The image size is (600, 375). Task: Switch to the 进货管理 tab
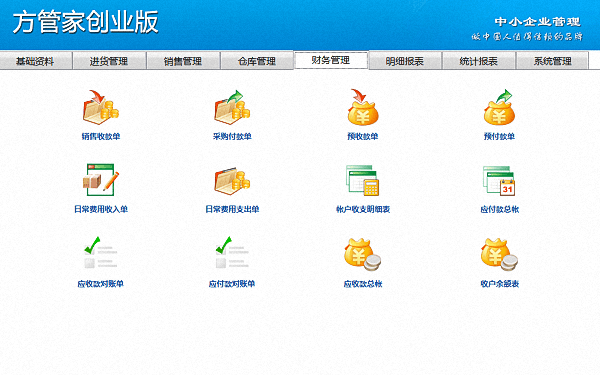pyautogui.click(x=109, y=61)
